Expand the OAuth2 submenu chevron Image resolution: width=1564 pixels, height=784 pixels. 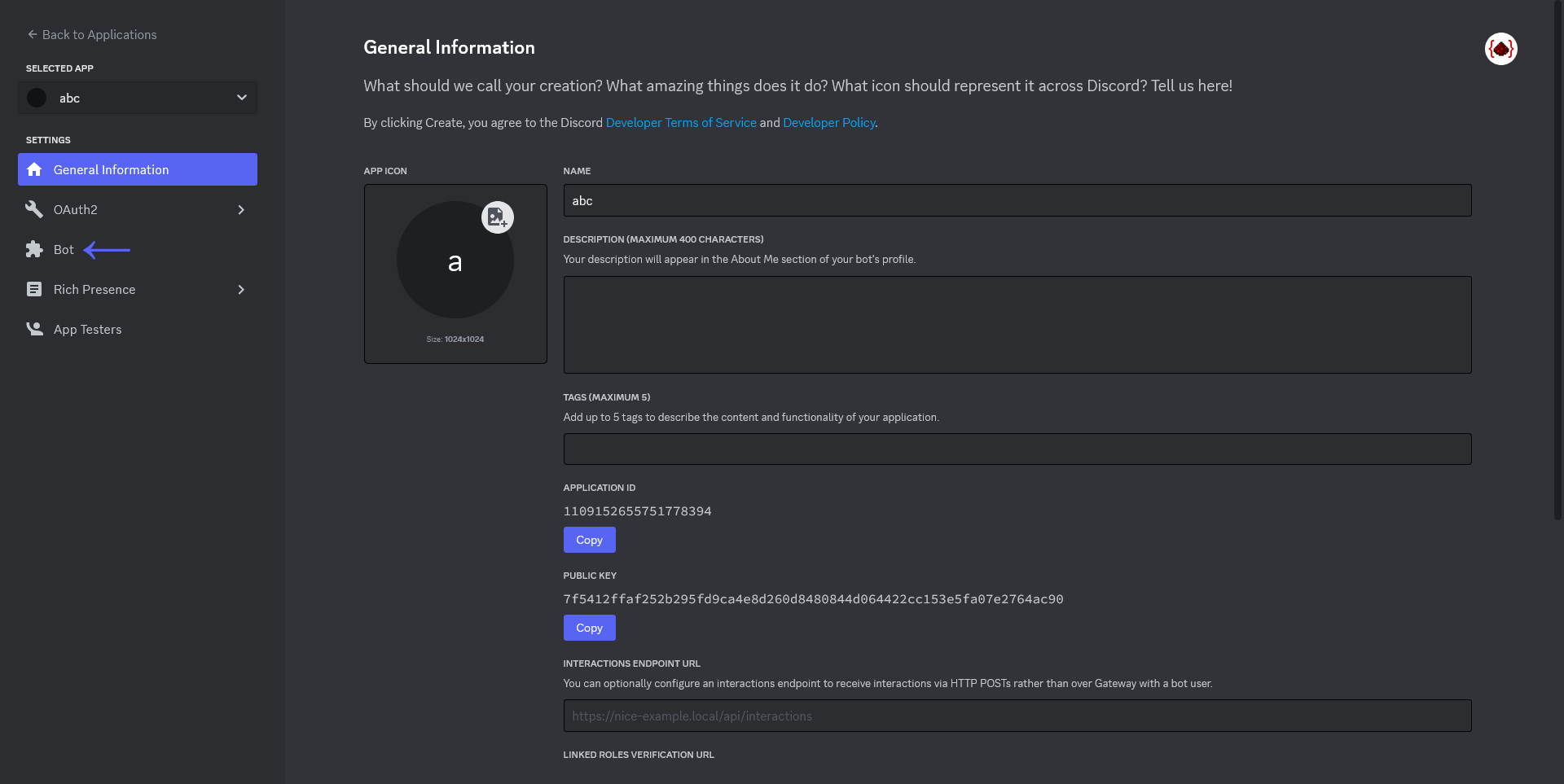(x=241, y=209)
